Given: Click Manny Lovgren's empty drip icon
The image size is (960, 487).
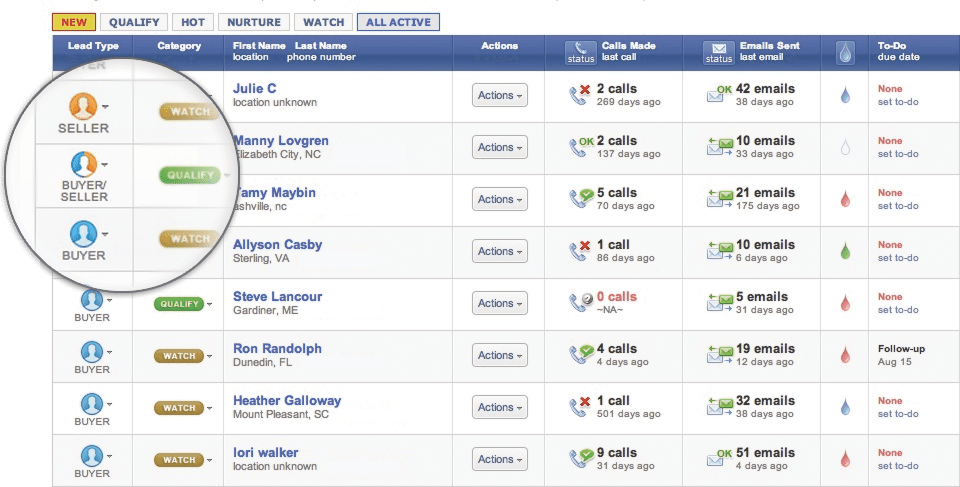Looking at the screenshot, I should pyautogui.click(x=845, y=147).
